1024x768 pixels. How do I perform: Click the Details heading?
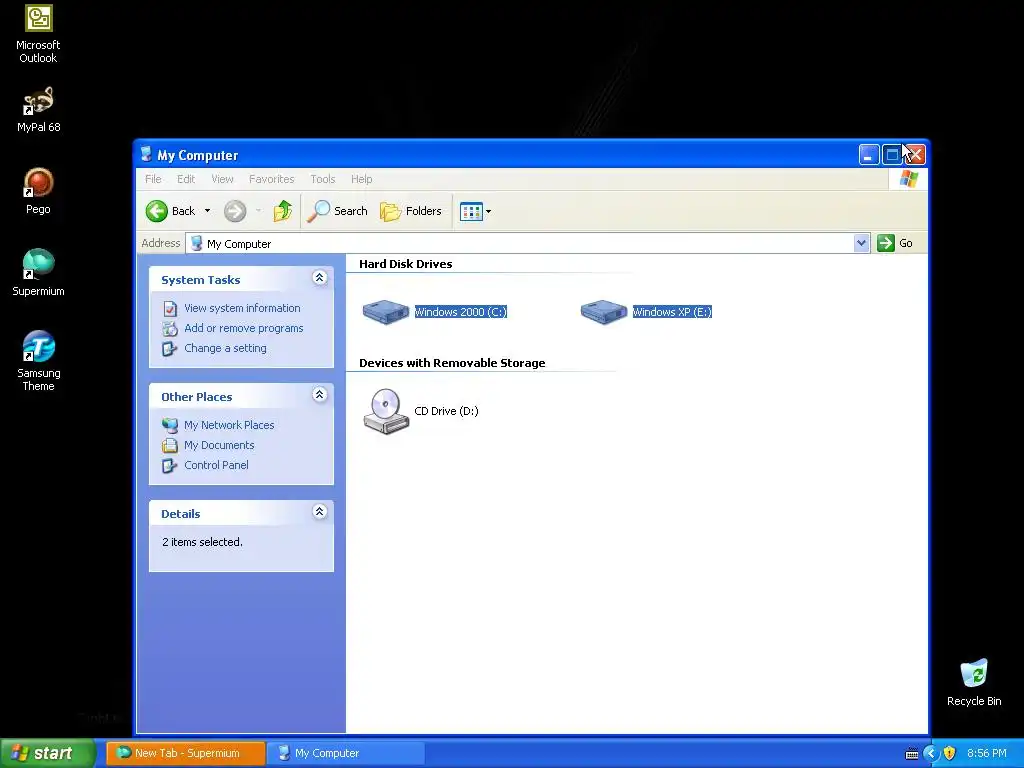point(180,514)
